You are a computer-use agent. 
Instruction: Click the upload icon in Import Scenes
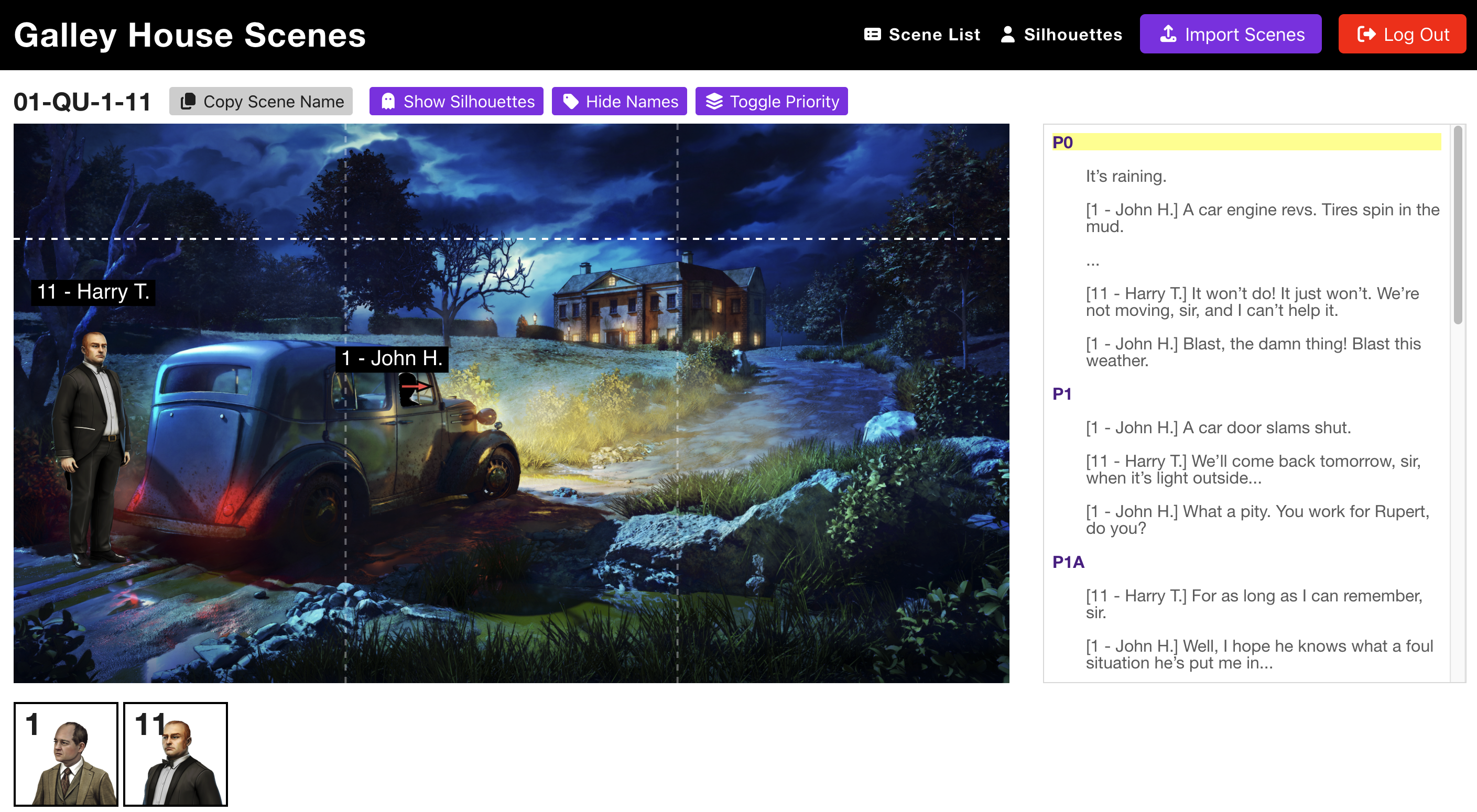1168,35
